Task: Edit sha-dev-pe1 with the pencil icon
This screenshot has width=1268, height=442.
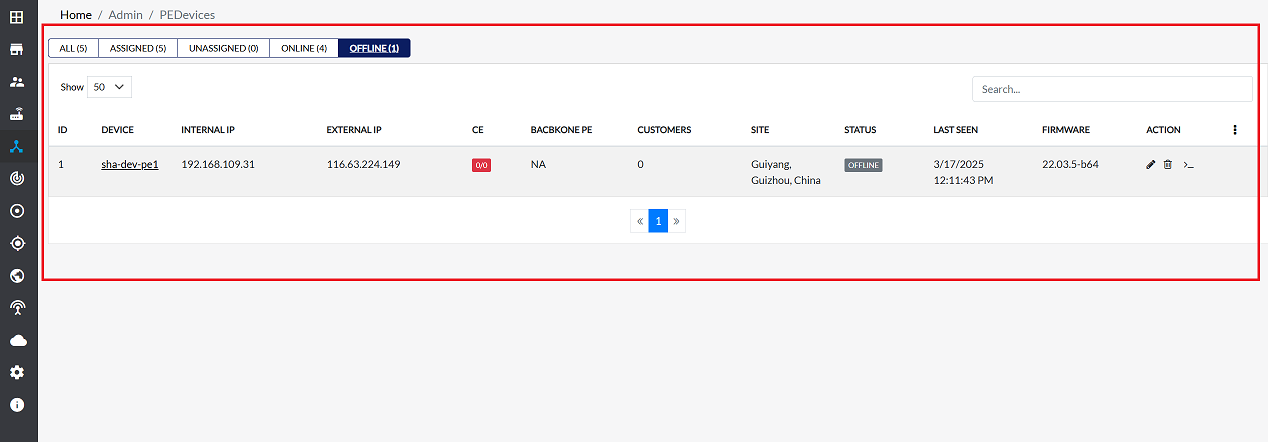Action: (1150, 164)
